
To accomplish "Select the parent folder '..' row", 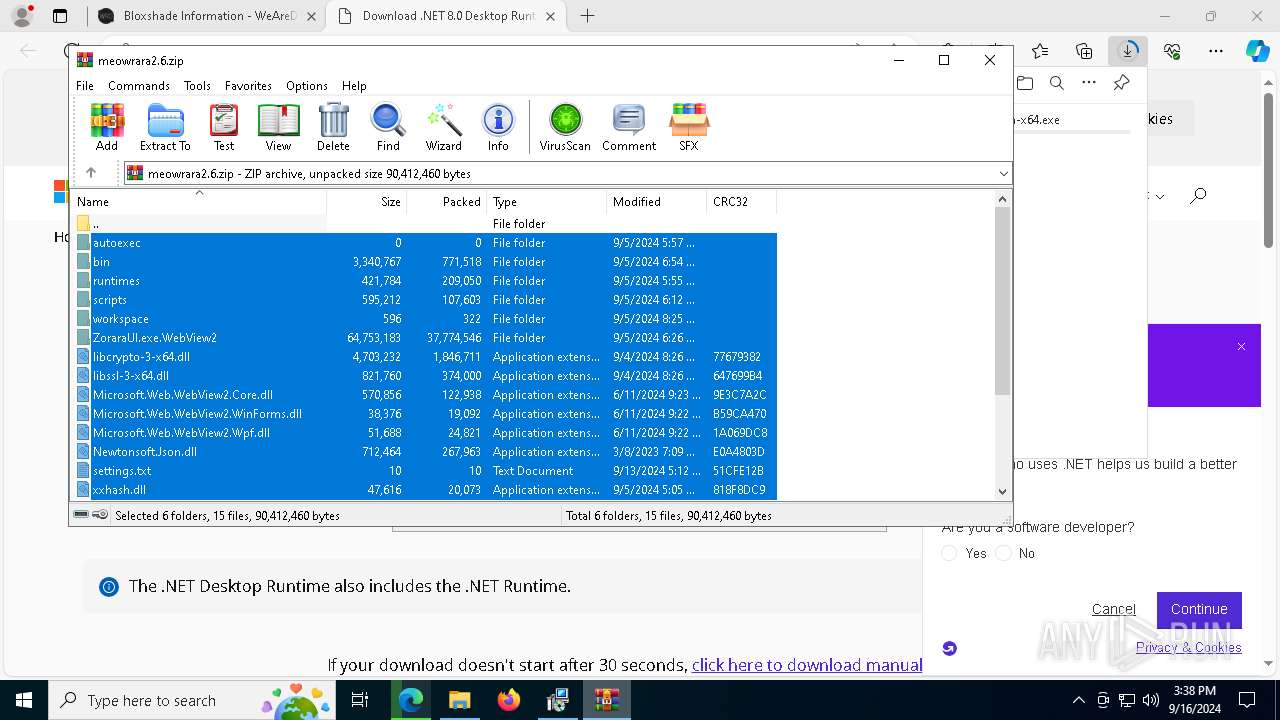I will click(424, 224).
